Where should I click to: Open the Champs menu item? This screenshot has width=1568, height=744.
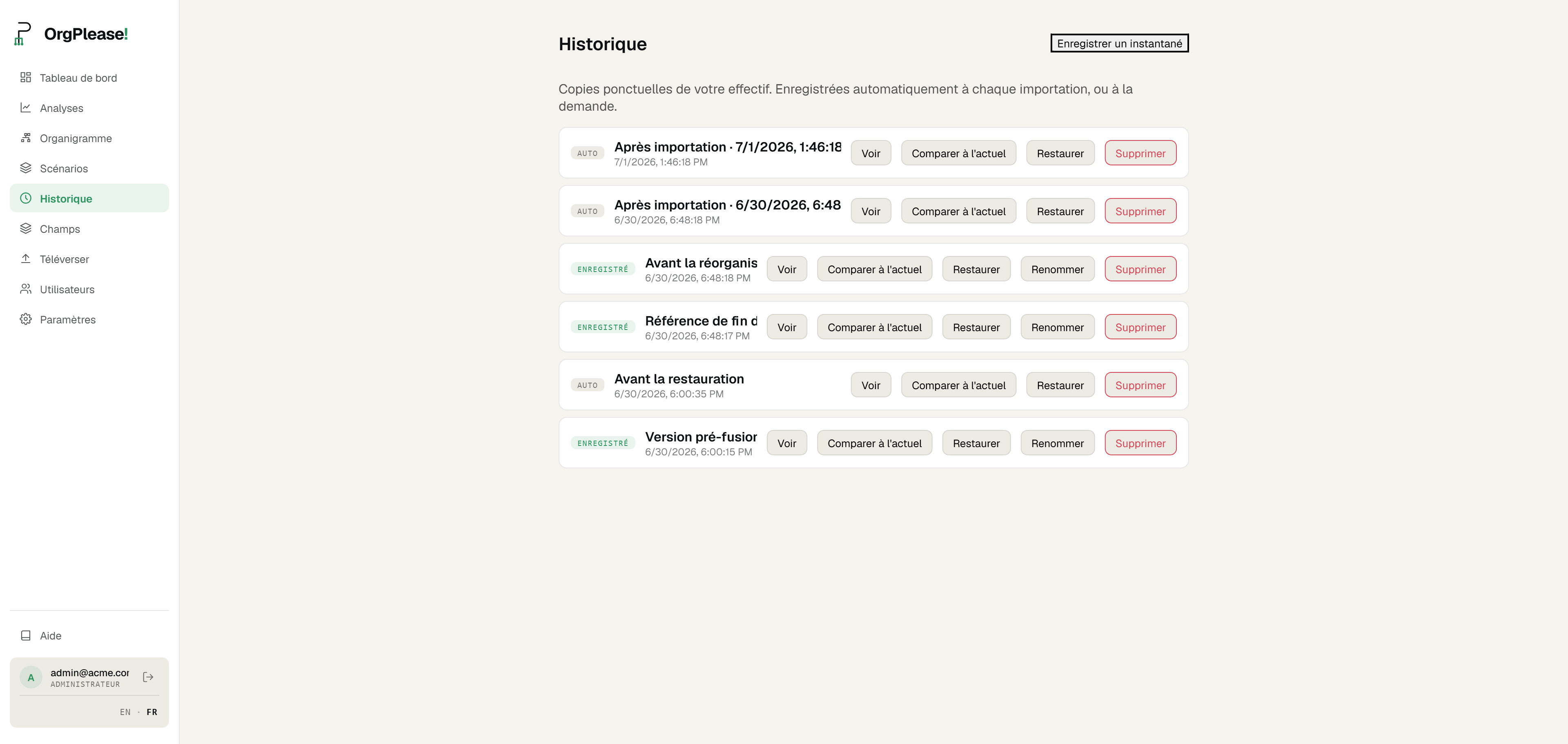pos(89,228)
